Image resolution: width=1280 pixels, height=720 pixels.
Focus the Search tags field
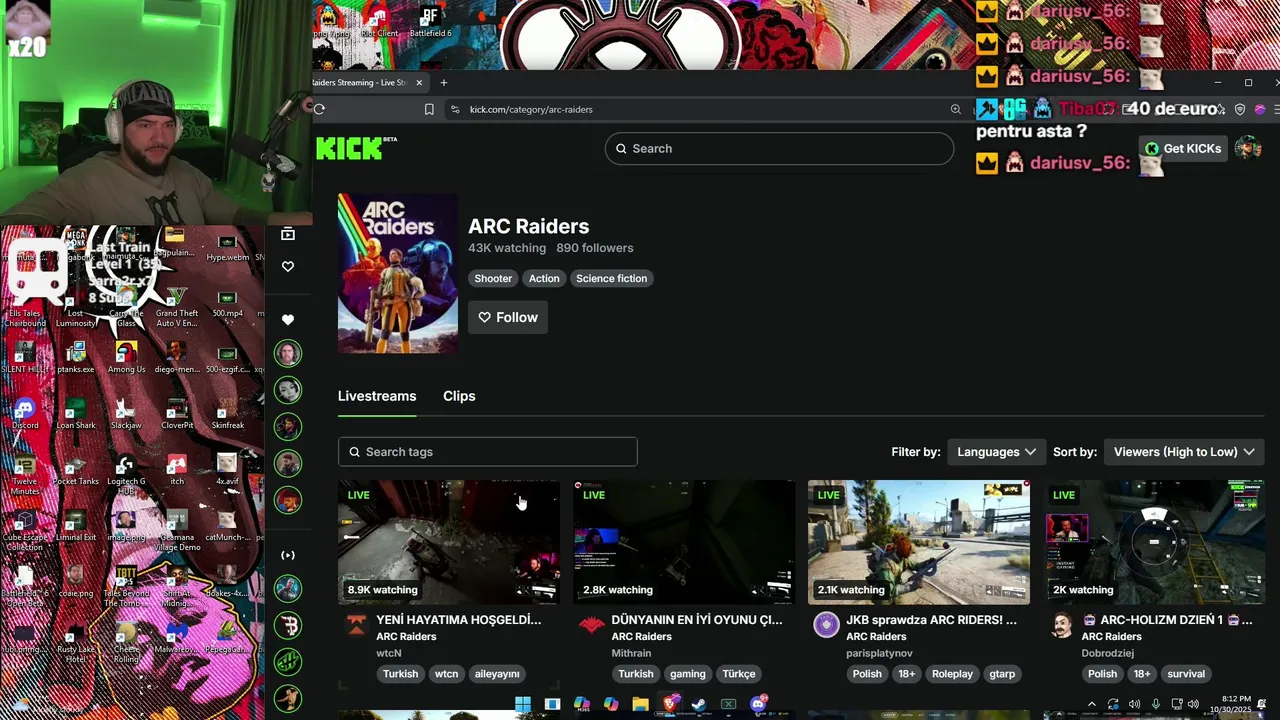tap(487, 452)
